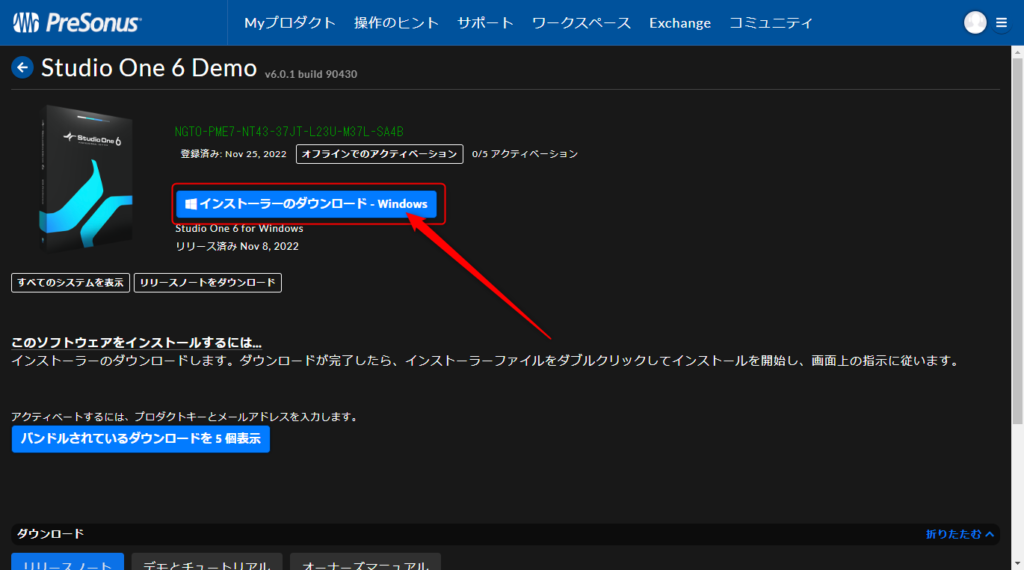
Task: Click the リリース済み Nov 8, 2022 text
Action: click(237, 246)
